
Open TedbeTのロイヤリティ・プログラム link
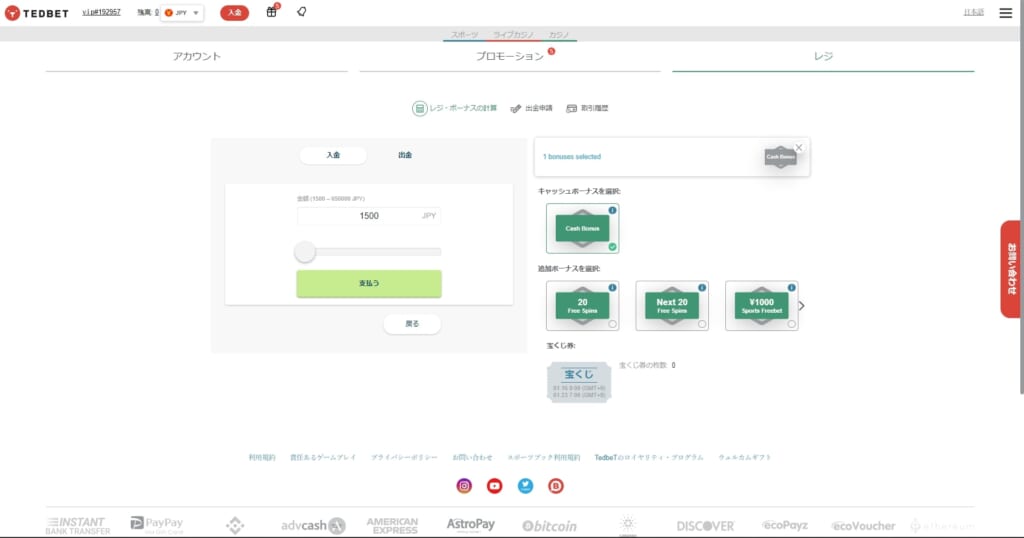(x=648, y=458)
